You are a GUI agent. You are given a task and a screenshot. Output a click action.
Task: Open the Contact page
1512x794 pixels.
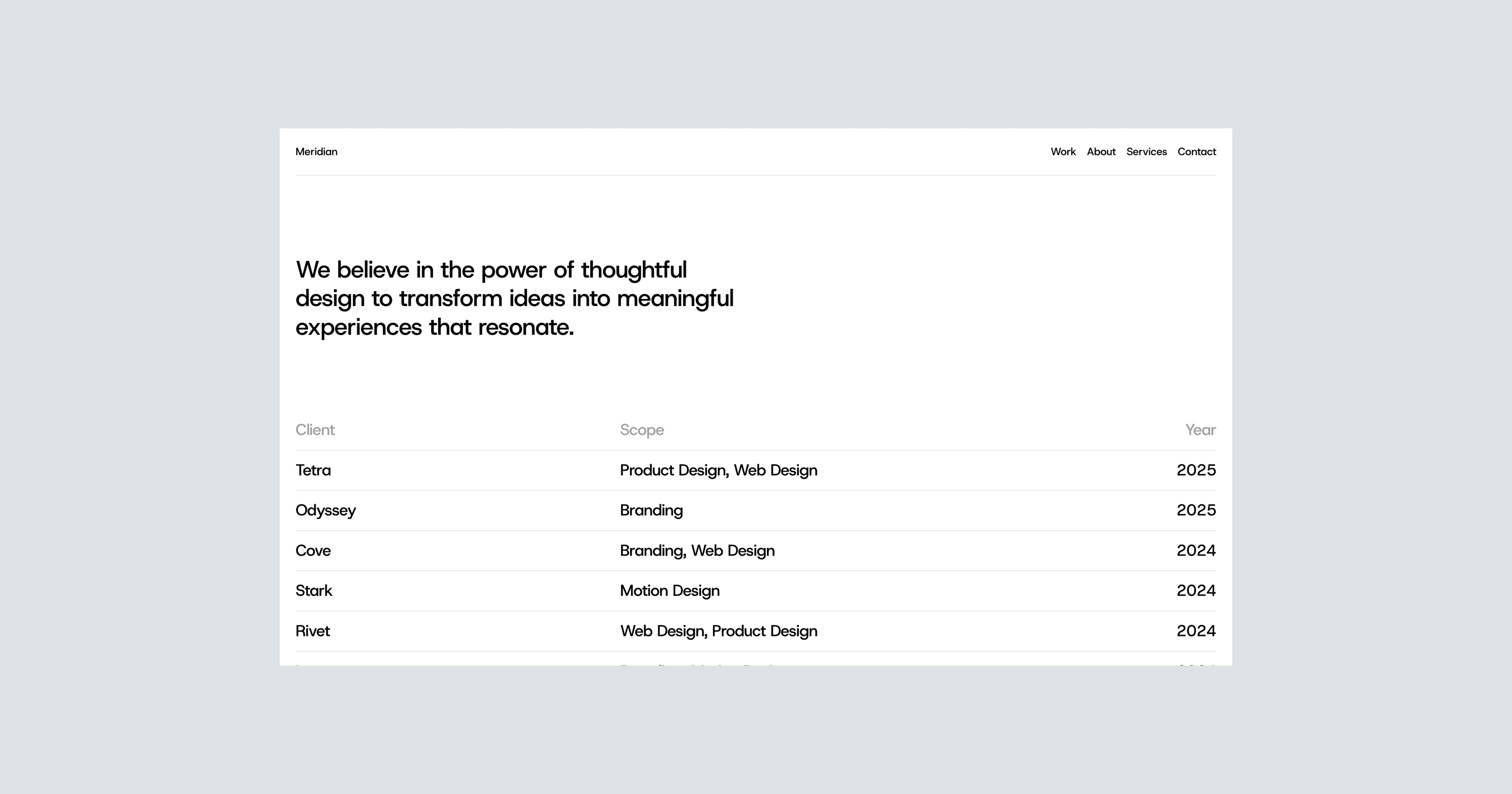click(1197, 152)
